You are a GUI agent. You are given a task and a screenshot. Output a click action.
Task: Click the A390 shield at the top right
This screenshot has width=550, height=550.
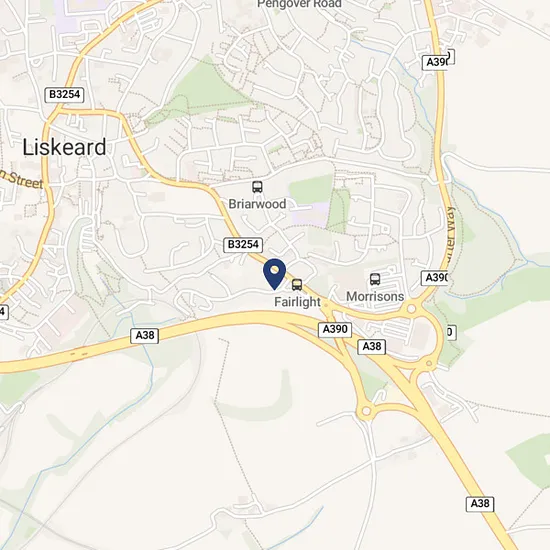pyautogui.click(x=435, y=62)
